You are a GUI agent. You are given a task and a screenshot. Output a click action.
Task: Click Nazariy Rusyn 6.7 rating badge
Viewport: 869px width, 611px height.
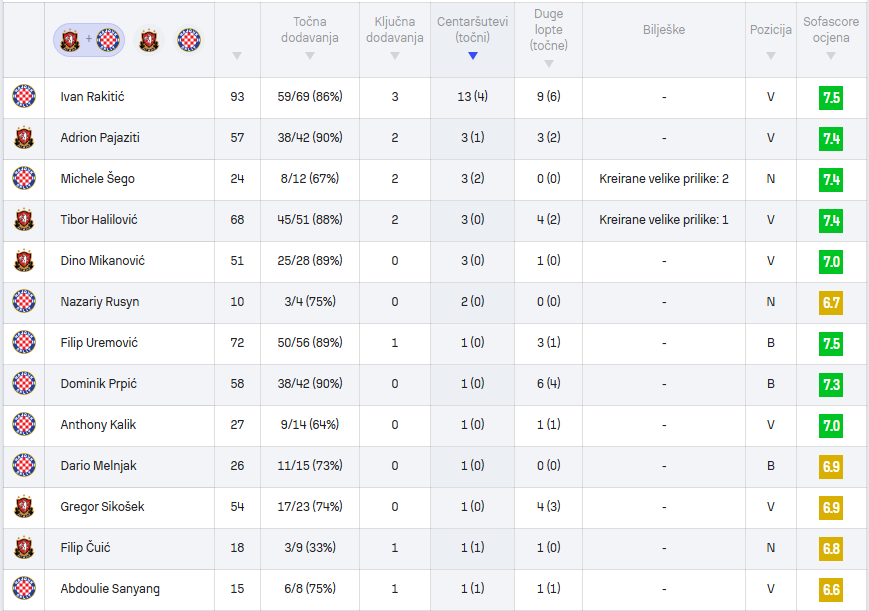(x=830, y=303)
